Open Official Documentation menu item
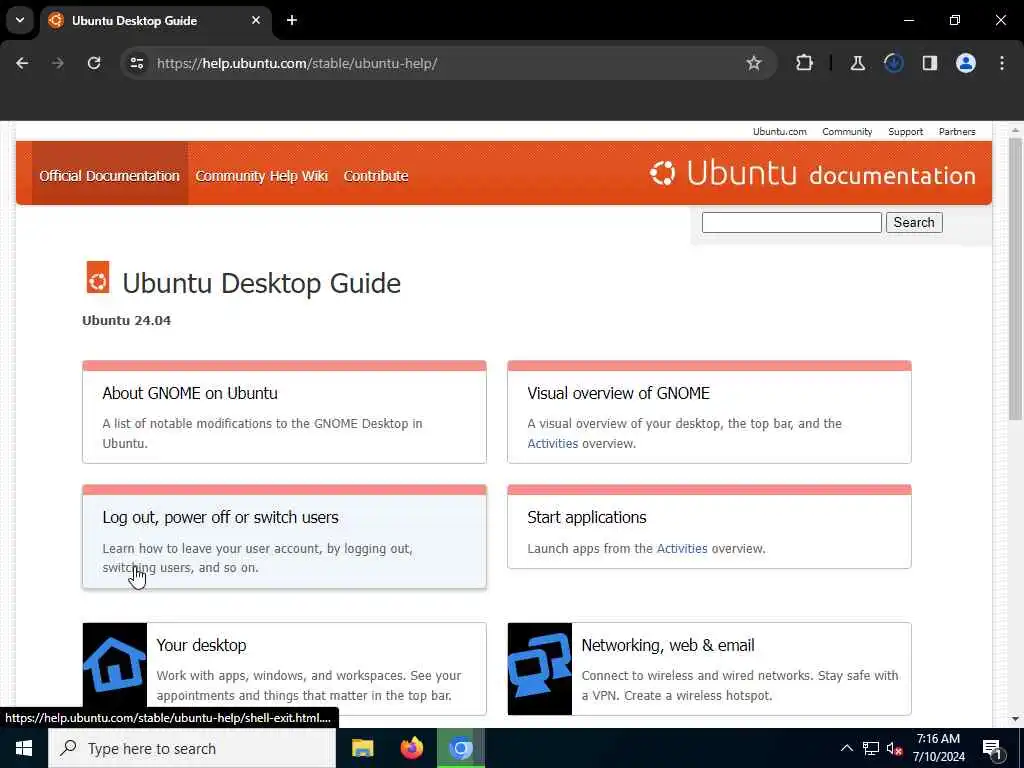1024x768 pixels. 109,176
